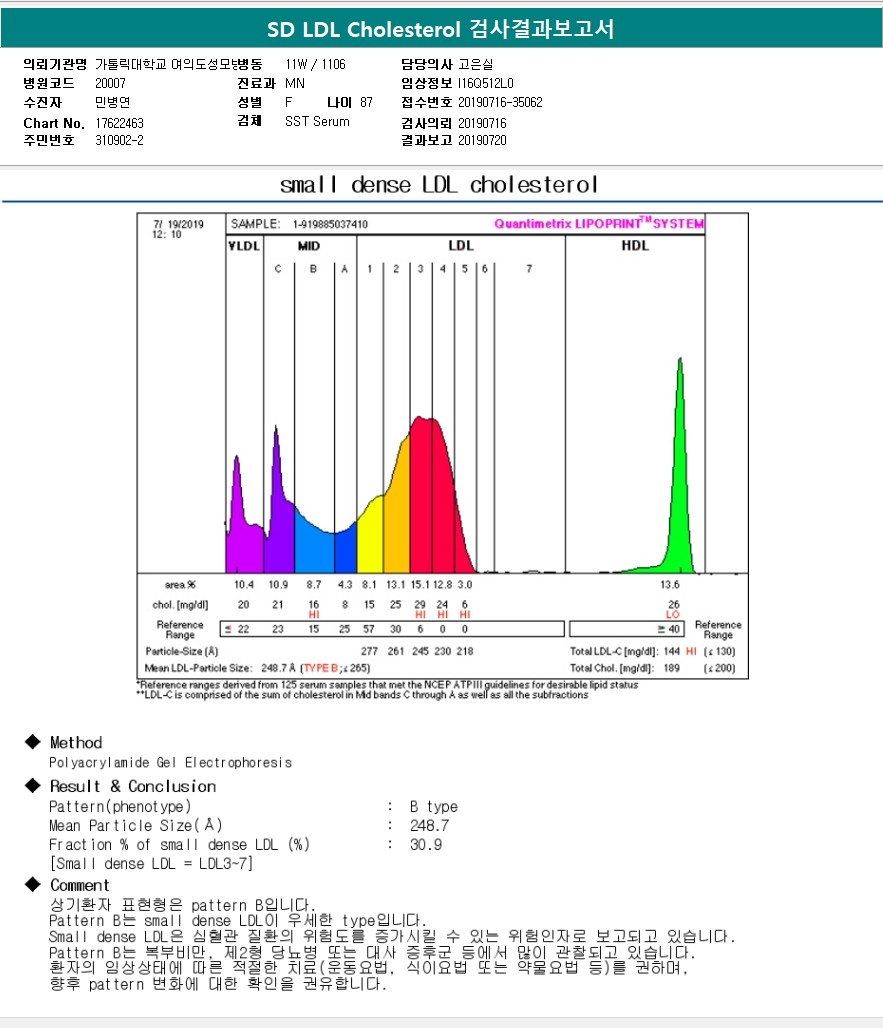The image size is (883, 1028).
Task: Click the diamond bullet beside Result & Conclusion
Action: (x=31, y=786)
